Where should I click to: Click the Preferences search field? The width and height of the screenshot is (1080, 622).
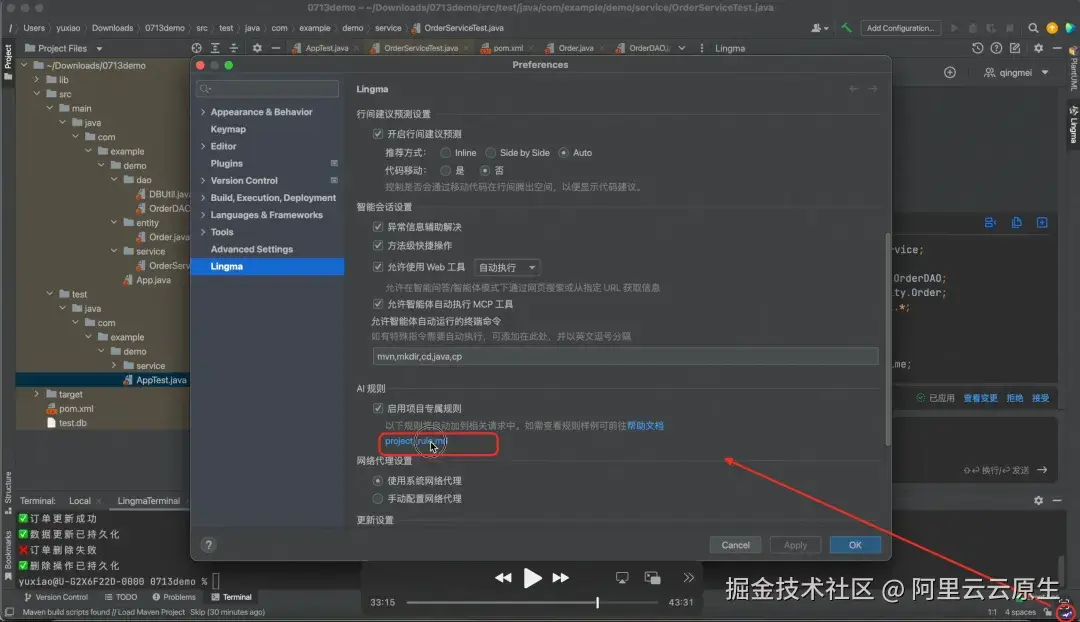[x=268, y=89]
